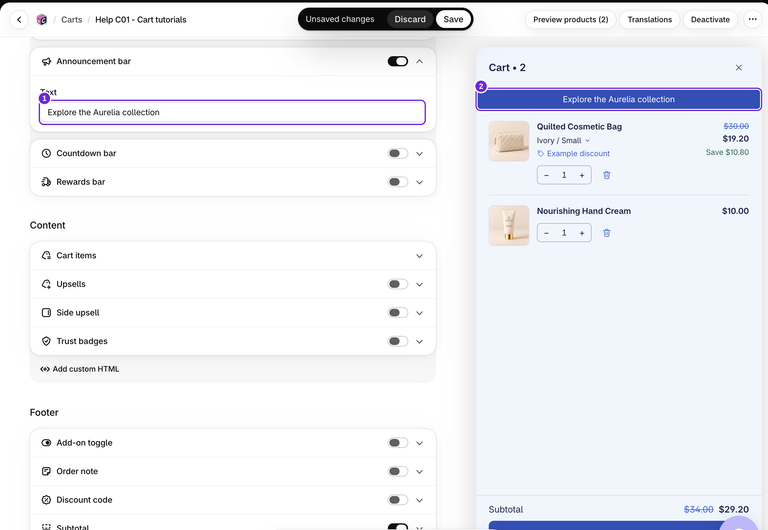This screenshot has width=768, height=530.
Task: Expand the Add-on toggle section
Action: [420, 443]
